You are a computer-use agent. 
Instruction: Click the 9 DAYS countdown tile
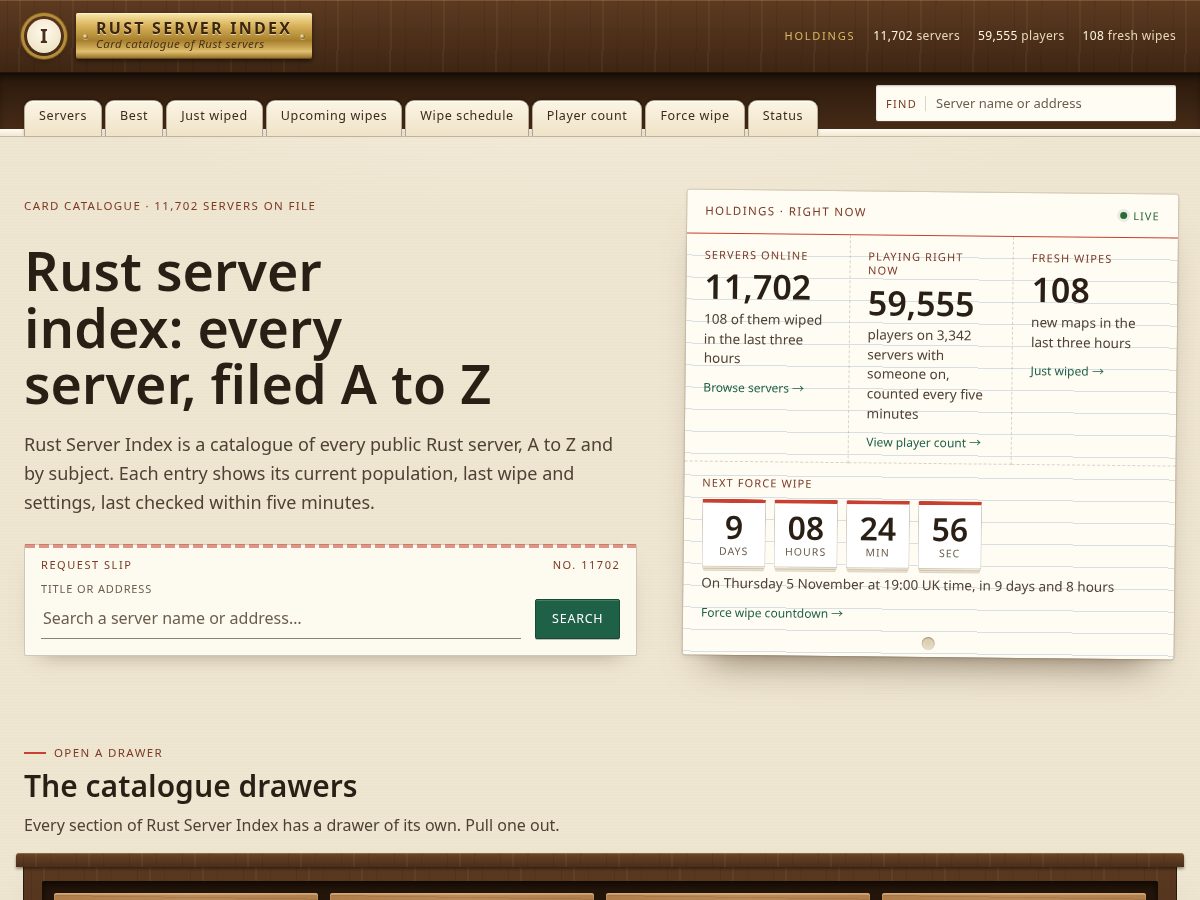(x=734, y=534)
